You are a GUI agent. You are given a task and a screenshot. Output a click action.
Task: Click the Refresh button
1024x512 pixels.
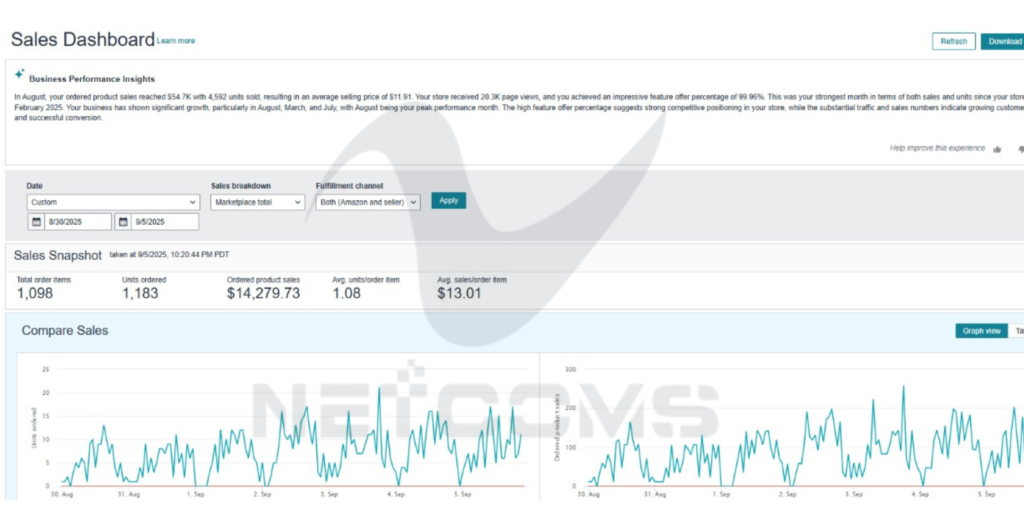click(x=953, y=41)
